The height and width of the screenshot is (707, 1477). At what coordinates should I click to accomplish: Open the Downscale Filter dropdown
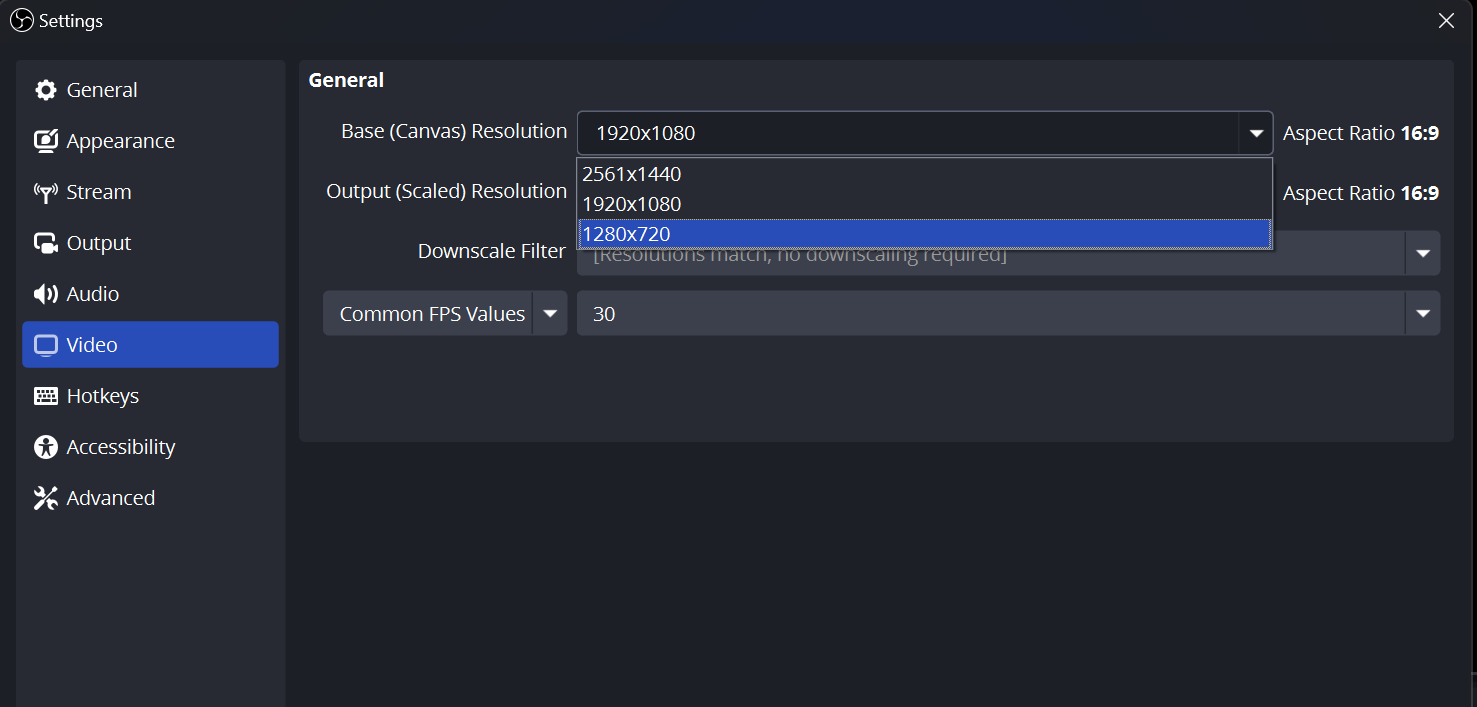click(x=1422, y=252)
